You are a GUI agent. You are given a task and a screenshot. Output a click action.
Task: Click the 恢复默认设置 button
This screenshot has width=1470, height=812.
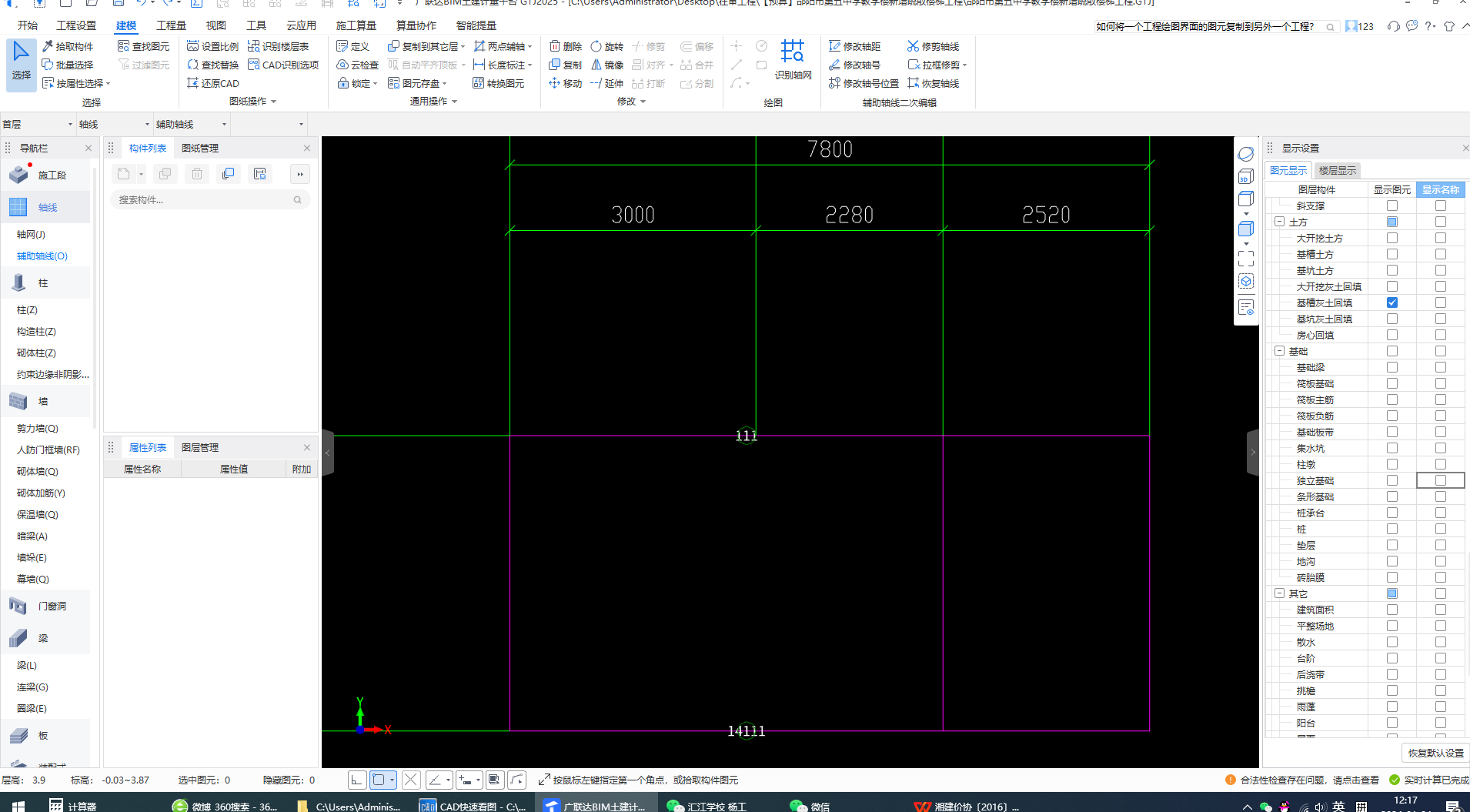point(1436,753)
